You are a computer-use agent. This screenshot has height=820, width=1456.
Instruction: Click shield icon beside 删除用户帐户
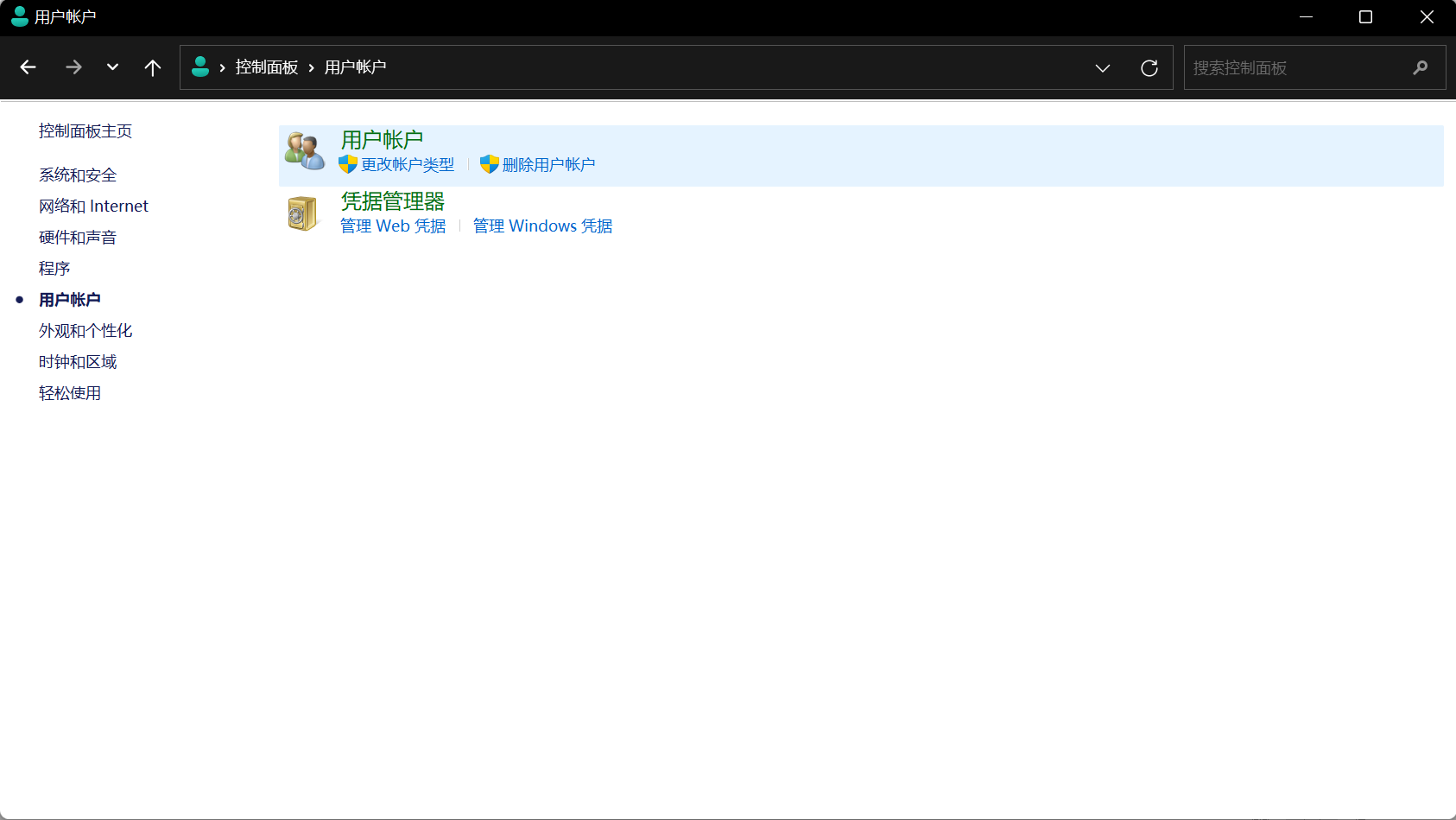coord(490,164)
